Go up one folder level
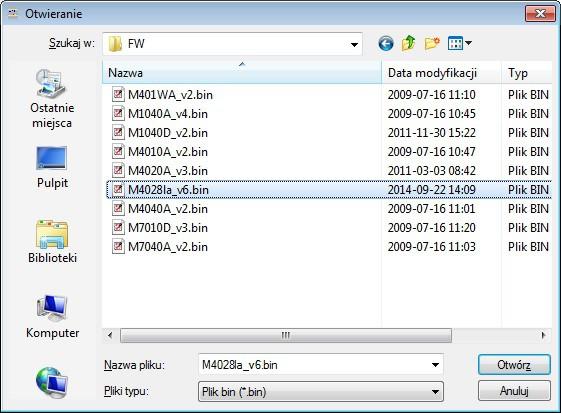This screenshot has width=561, height=413. tap(409, 43)
